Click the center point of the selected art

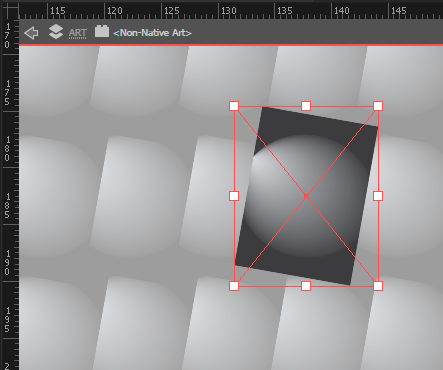point(306,196)
